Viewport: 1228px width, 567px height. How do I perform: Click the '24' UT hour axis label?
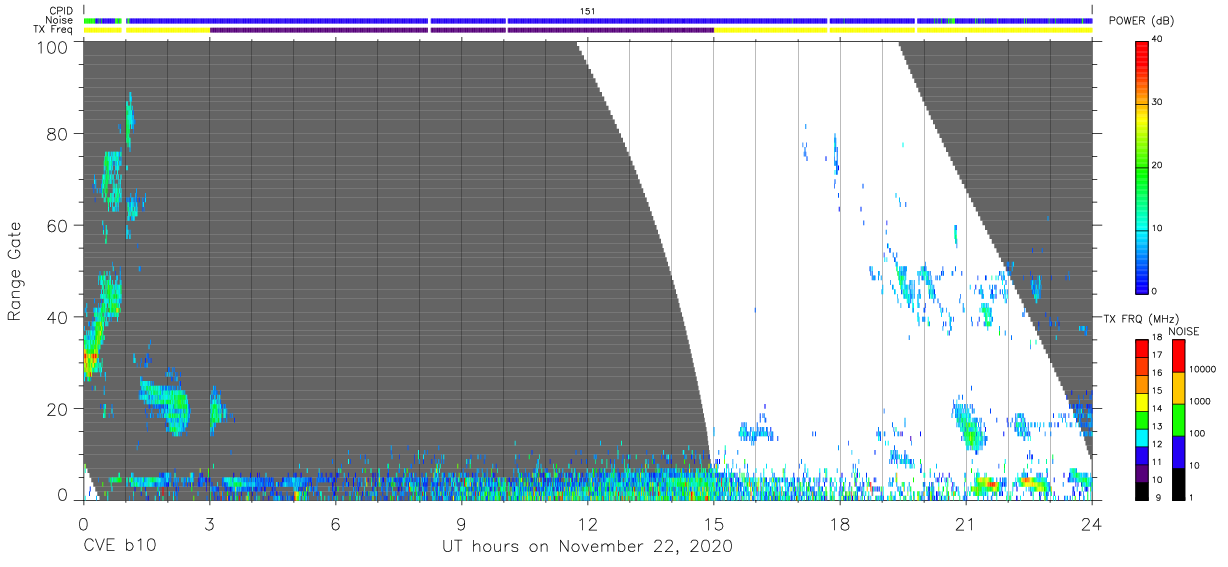point(1092,523)
